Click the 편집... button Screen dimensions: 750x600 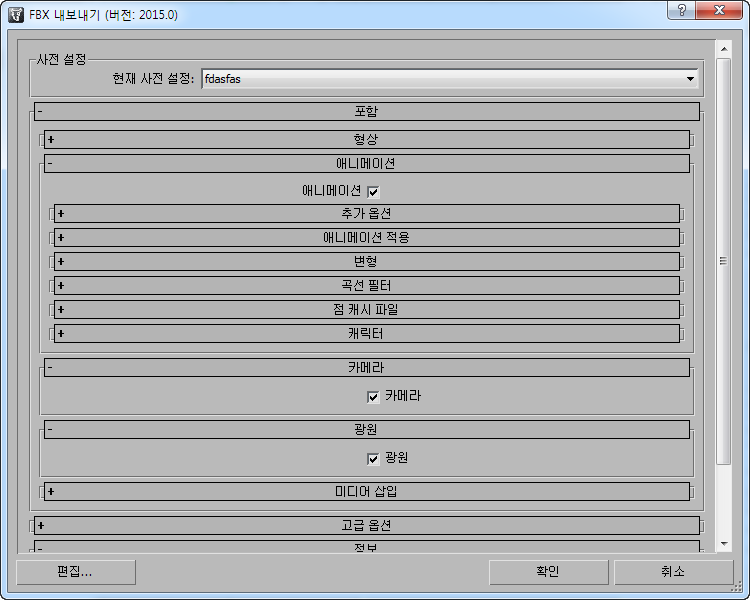pos(76,572)
